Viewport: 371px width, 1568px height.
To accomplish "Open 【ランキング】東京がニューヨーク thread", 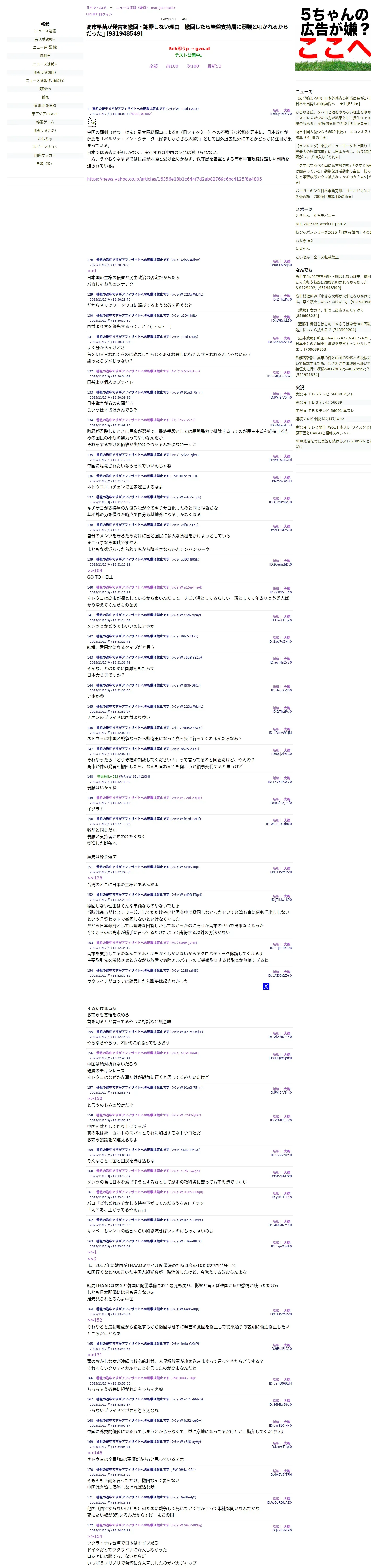I will point(333,152).
